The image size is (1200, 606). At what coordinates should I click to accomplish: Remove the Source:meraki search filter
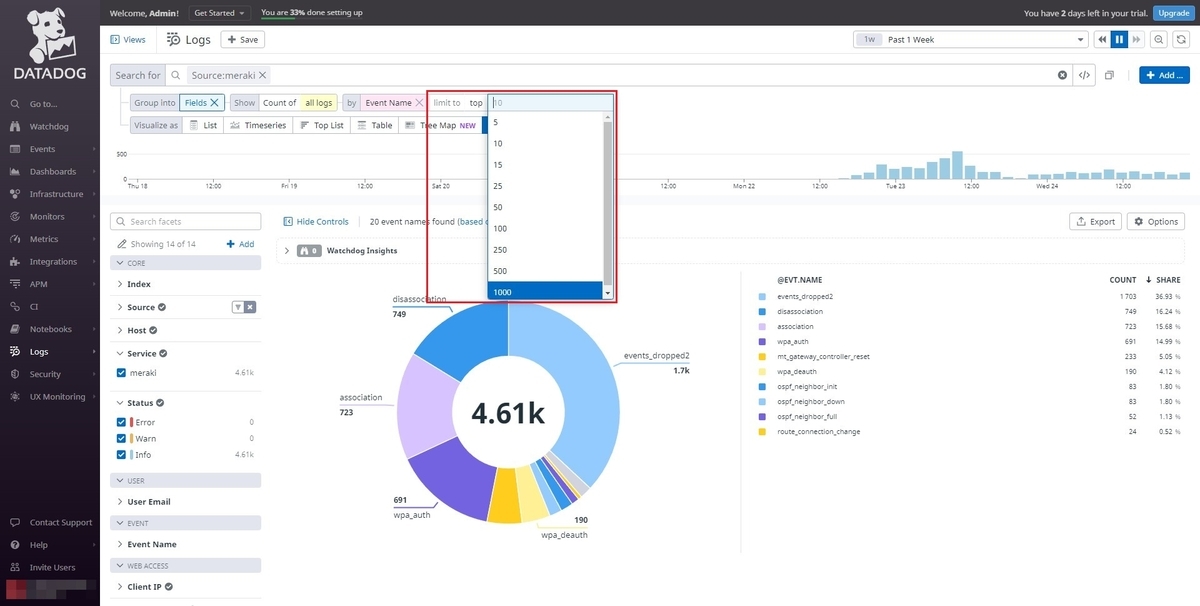pos(262,75)
